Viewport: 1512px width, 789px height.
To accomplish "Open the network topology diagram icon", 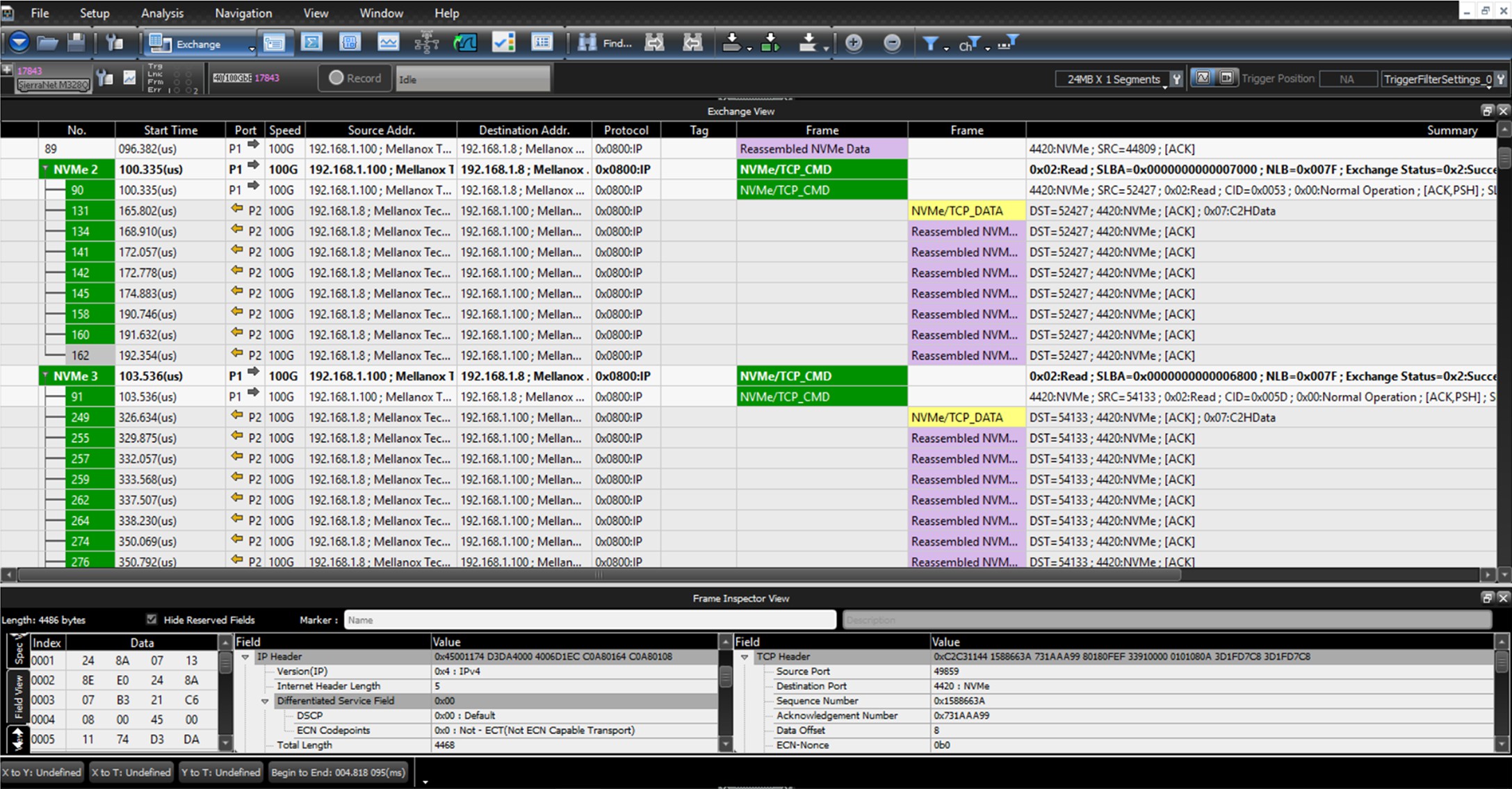I will [x=426, y=43].
